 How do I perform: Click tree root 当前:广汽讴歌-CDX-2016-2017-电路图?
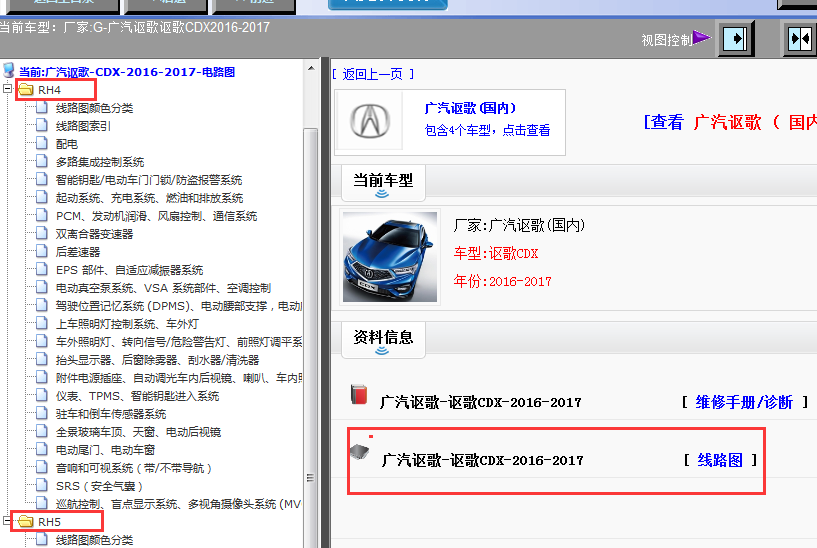click(x=127, y=72)
